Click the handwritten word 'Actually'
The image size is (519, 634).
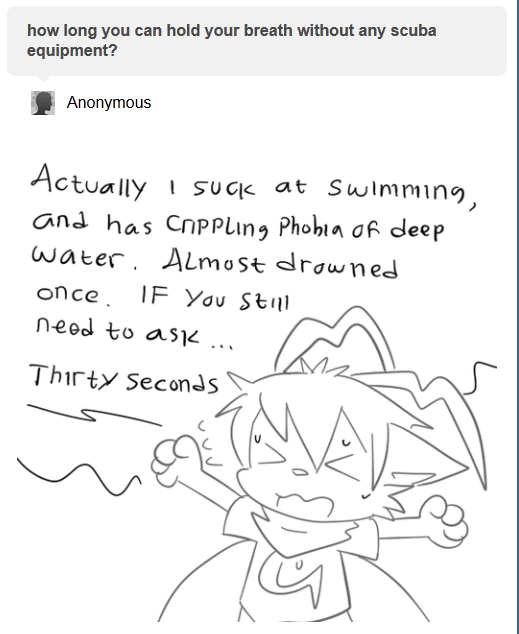click(x=88, y=182)
